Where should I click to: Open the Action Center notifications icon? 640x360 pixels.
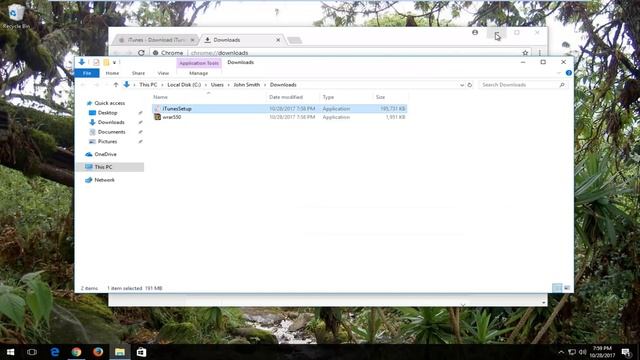(x=627, y=352)
